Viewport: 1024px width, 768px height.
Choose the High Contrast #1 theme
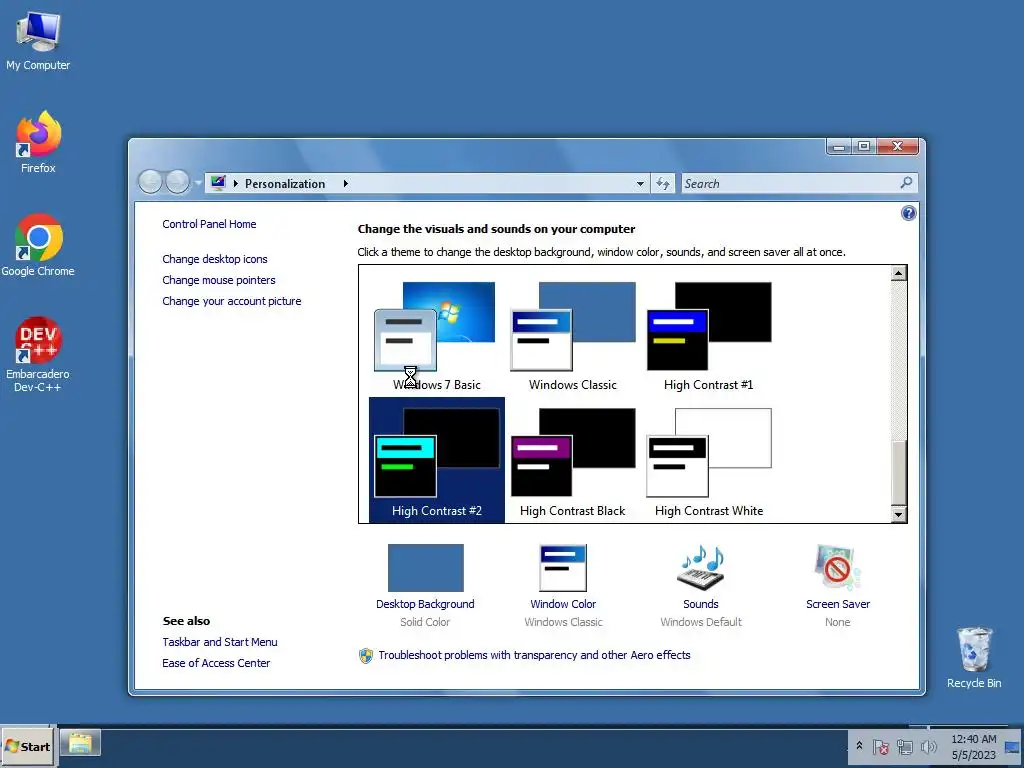pos(709,336)
